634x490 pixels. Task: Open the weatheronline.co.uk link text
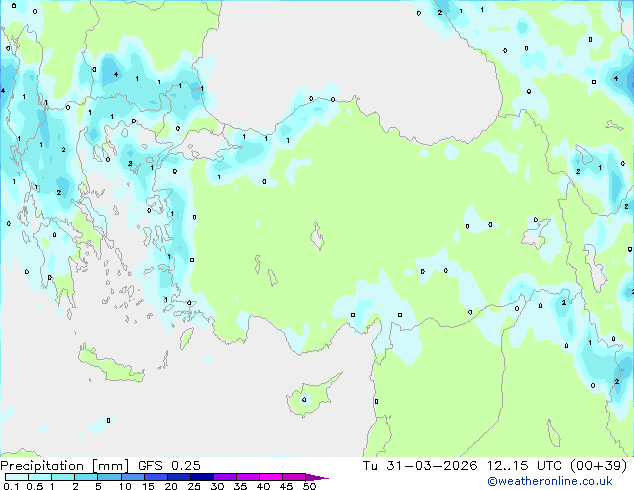click(550, 481)
